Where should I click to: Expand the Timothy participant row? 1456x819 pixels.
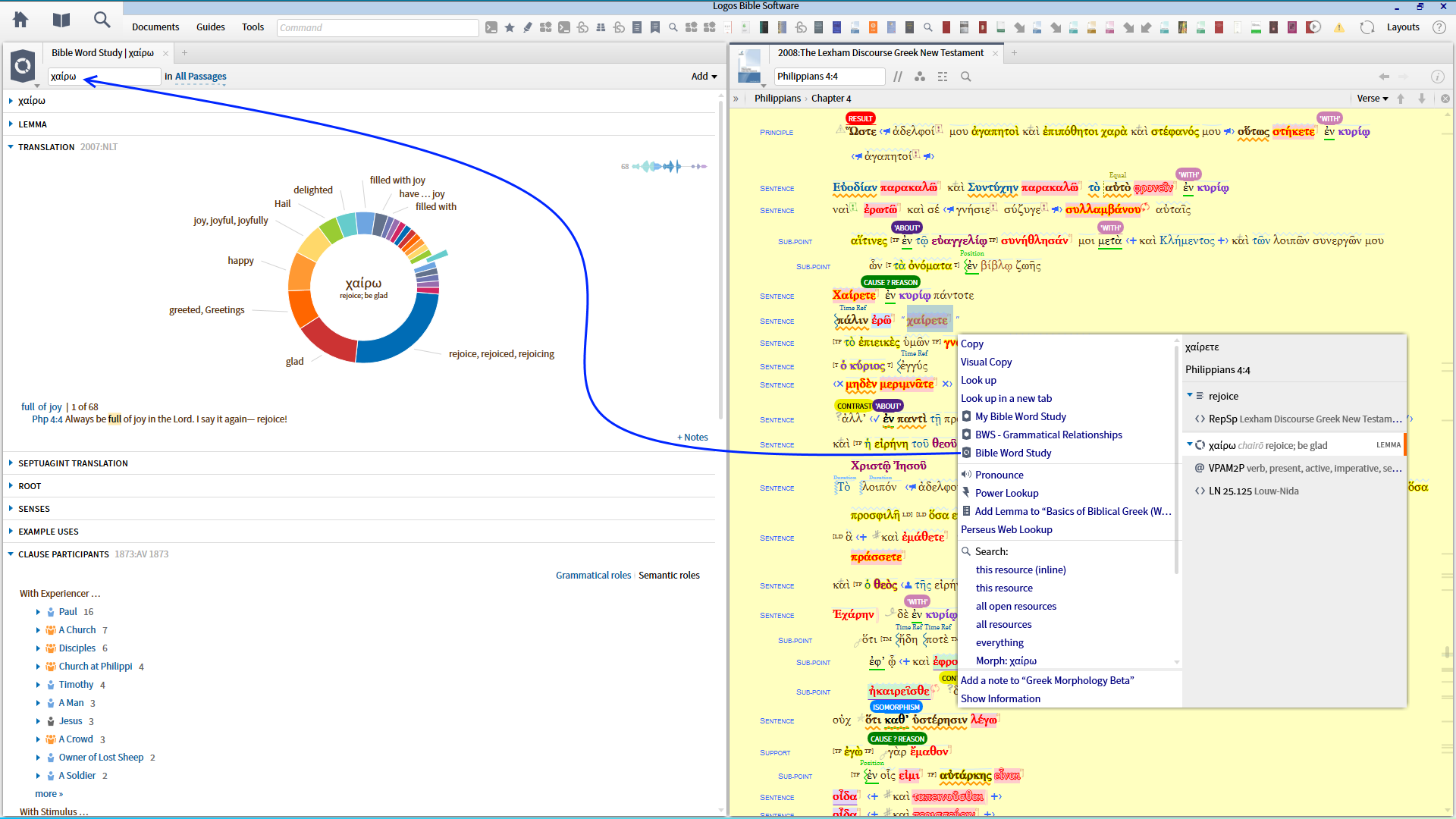pos(38,685)
